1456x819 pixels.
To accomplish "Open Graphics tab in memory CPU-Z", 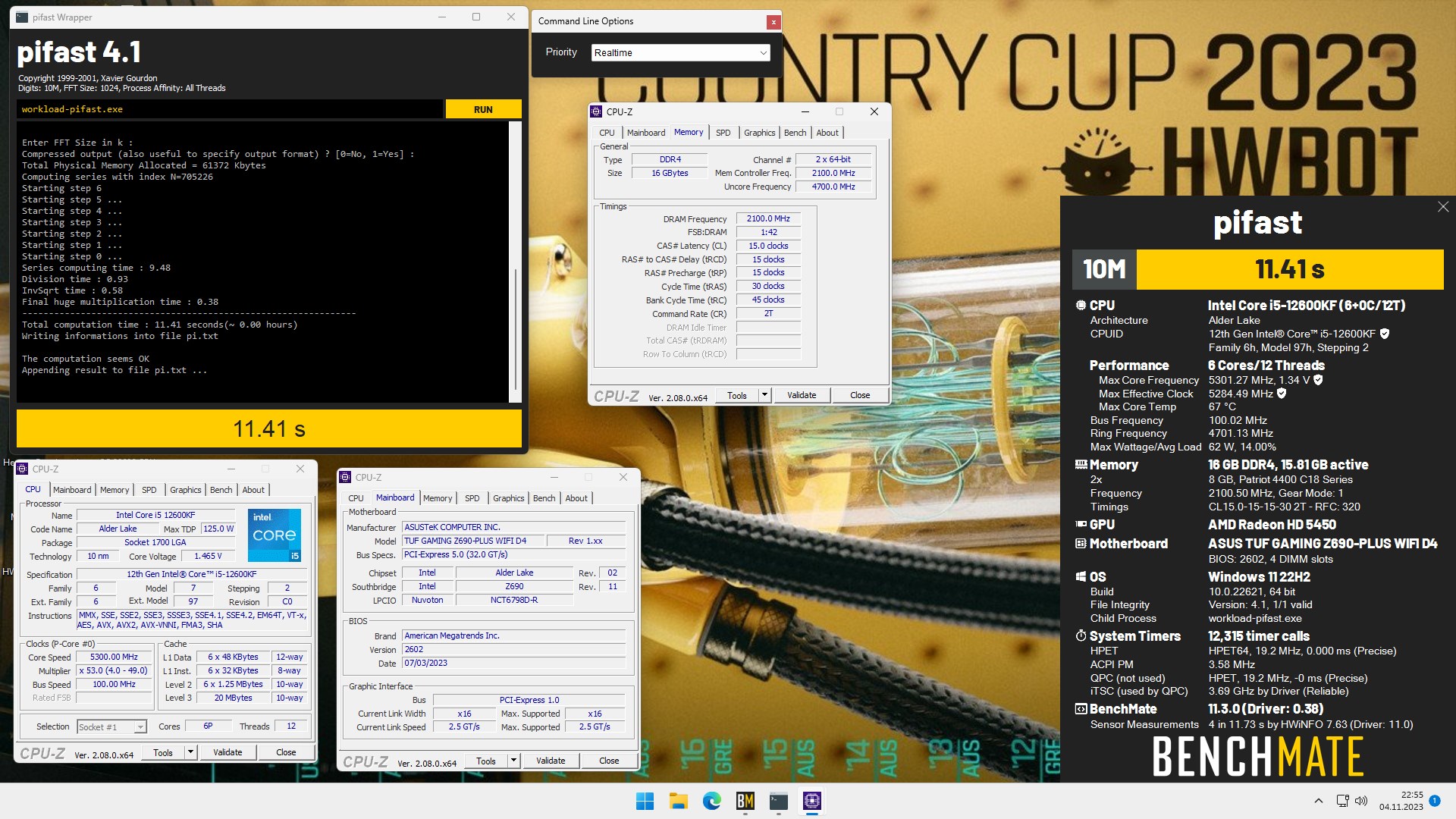I will [x=759, y=133].
